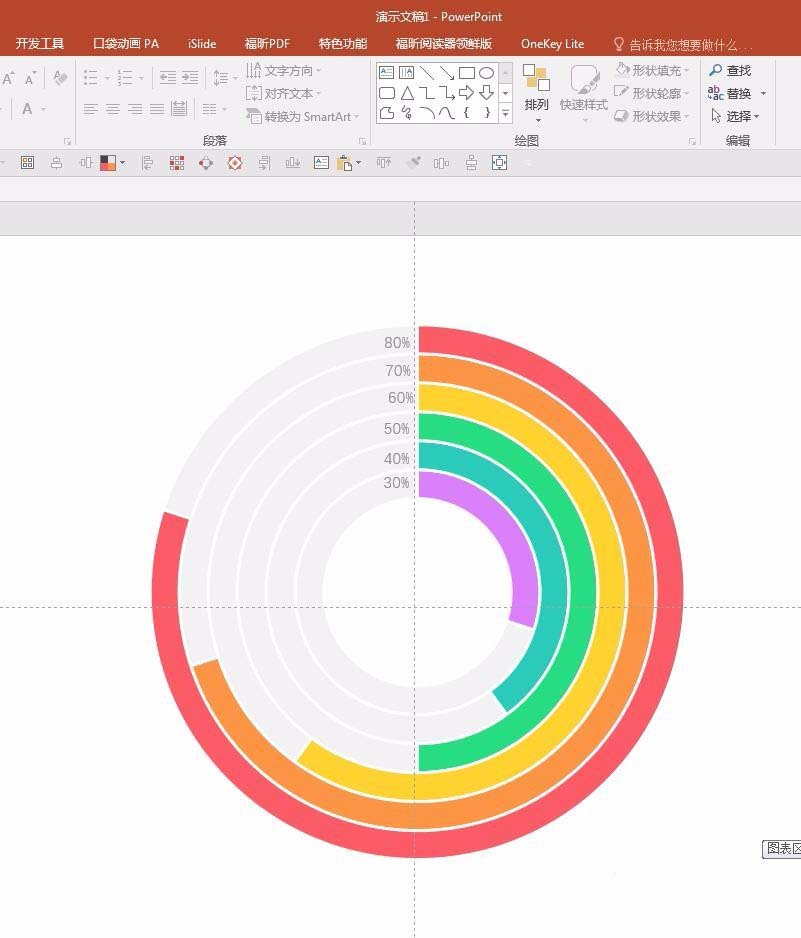Open the 选择 dropdown
Viewport: 801px width, 938px height.
pyautogui.click(x=735, y=116)
